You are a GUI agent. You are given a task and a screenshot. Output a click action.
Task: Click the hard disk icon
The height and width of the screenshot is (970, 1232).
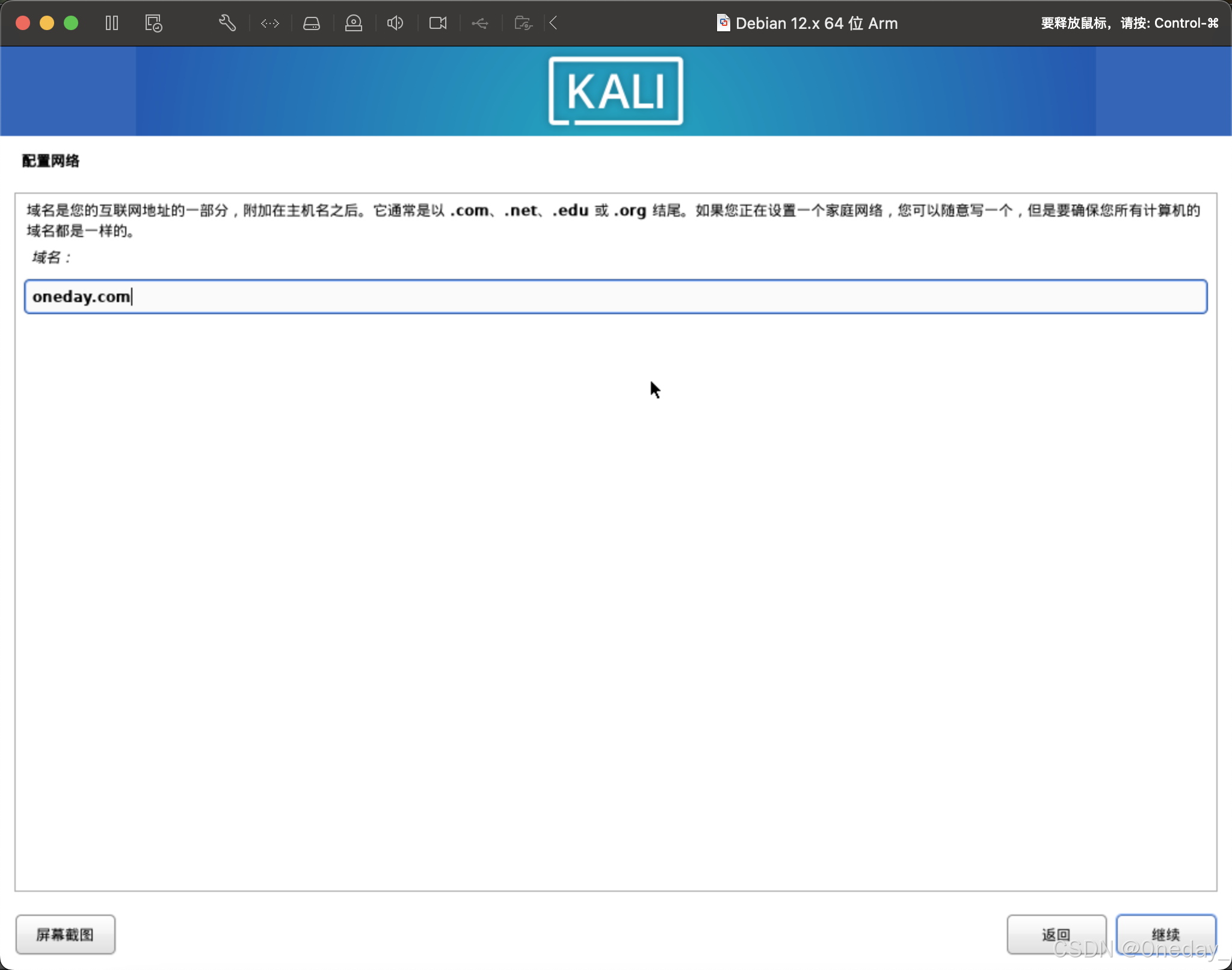tap(312, 23)
